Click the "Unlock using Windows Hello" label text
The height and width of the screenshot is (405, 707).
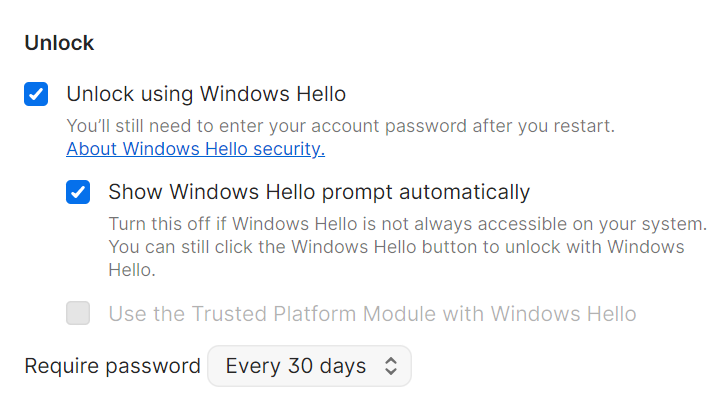point(206,95)
